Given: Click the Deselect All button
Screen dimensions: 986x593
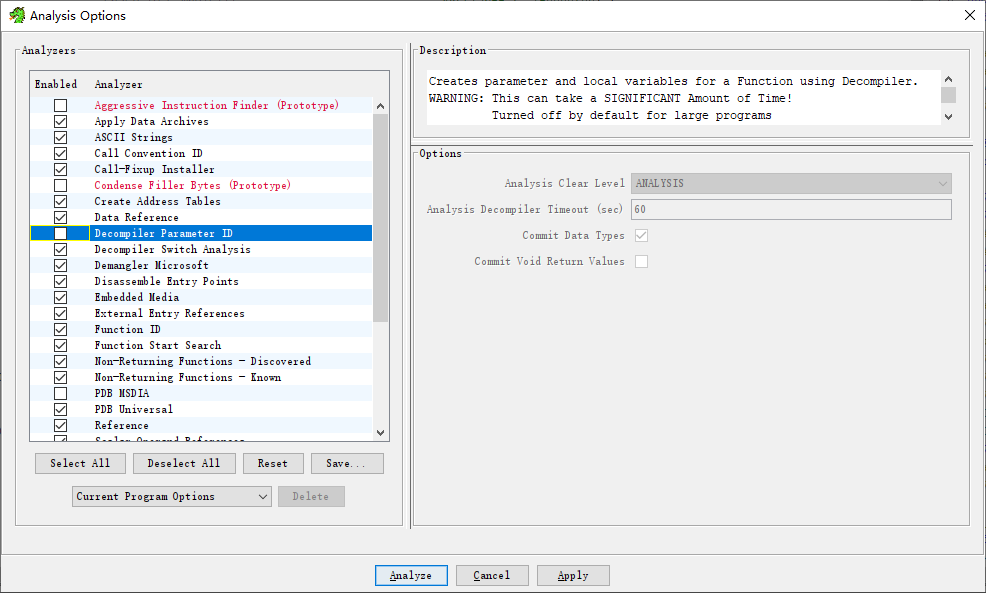Looking at the screenshot, I should (184, 463).
